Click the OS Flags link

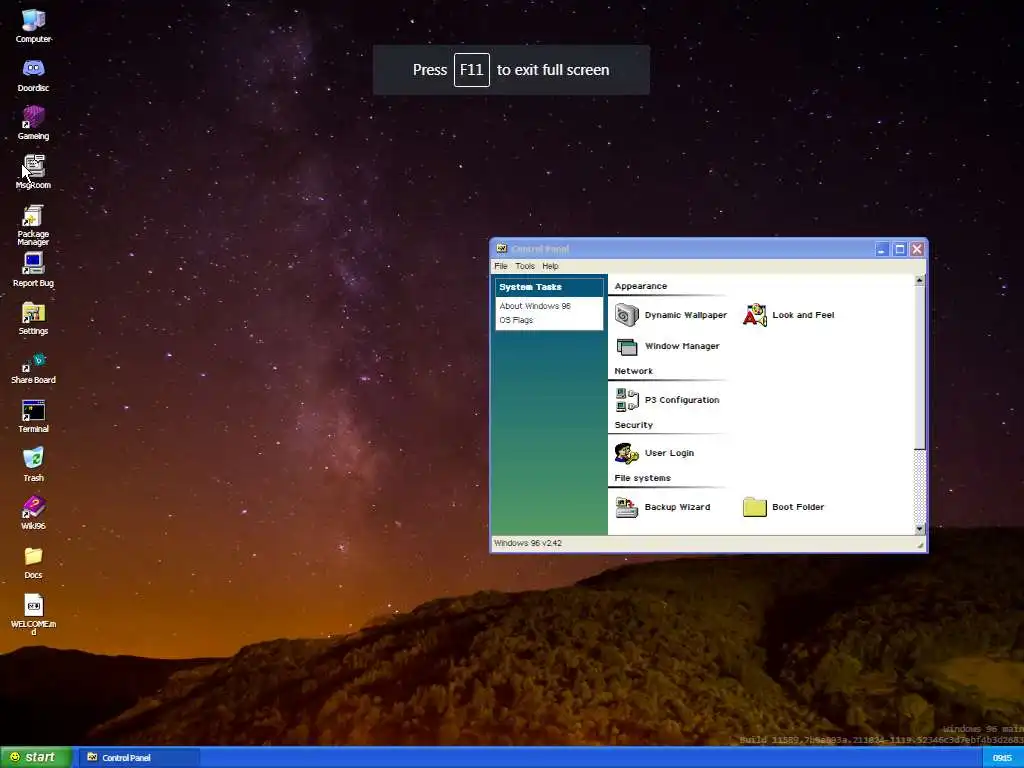pyautogui.click(x=516, y=320)
